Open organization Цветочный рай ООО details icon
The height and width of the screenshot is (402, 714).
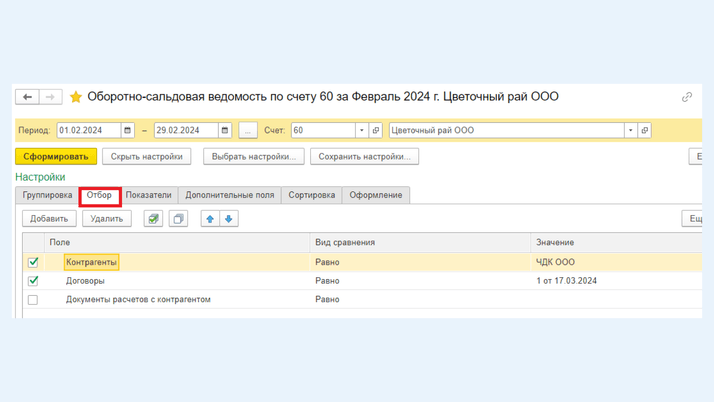coord(645,130)
